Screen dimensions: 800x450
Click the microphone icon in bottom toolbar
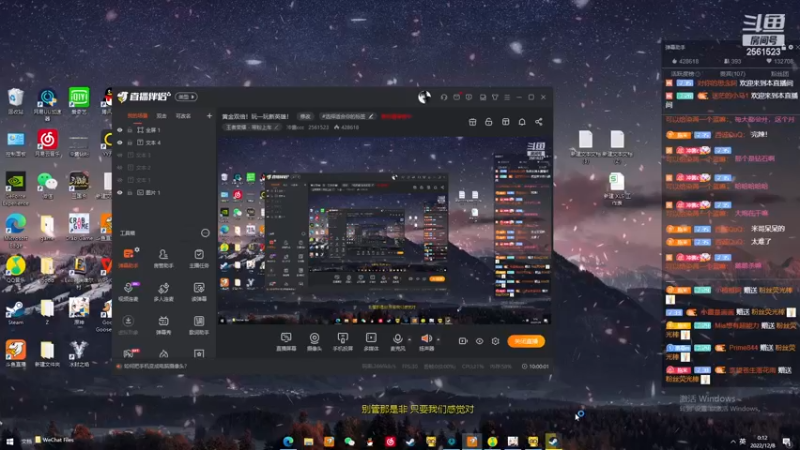point(397,338)
